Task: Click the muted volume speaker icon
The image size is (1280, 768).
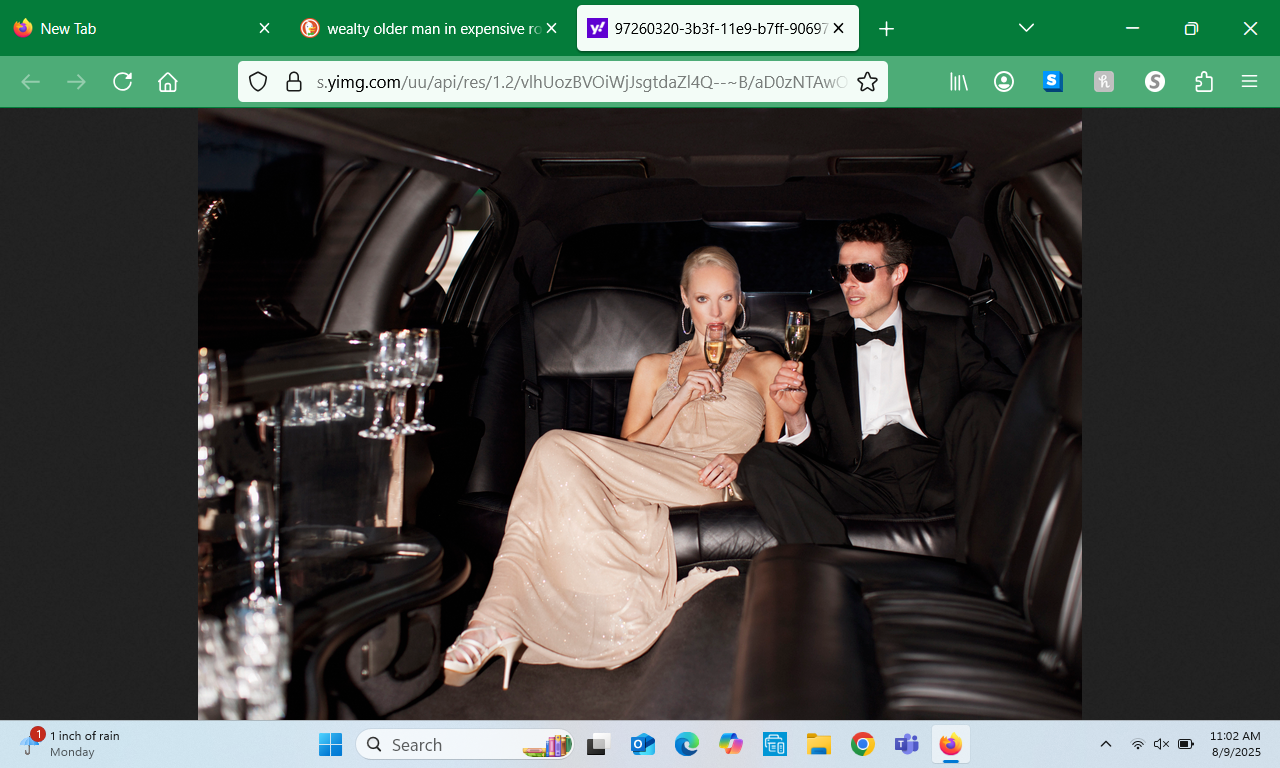Action: (1161, 744)
